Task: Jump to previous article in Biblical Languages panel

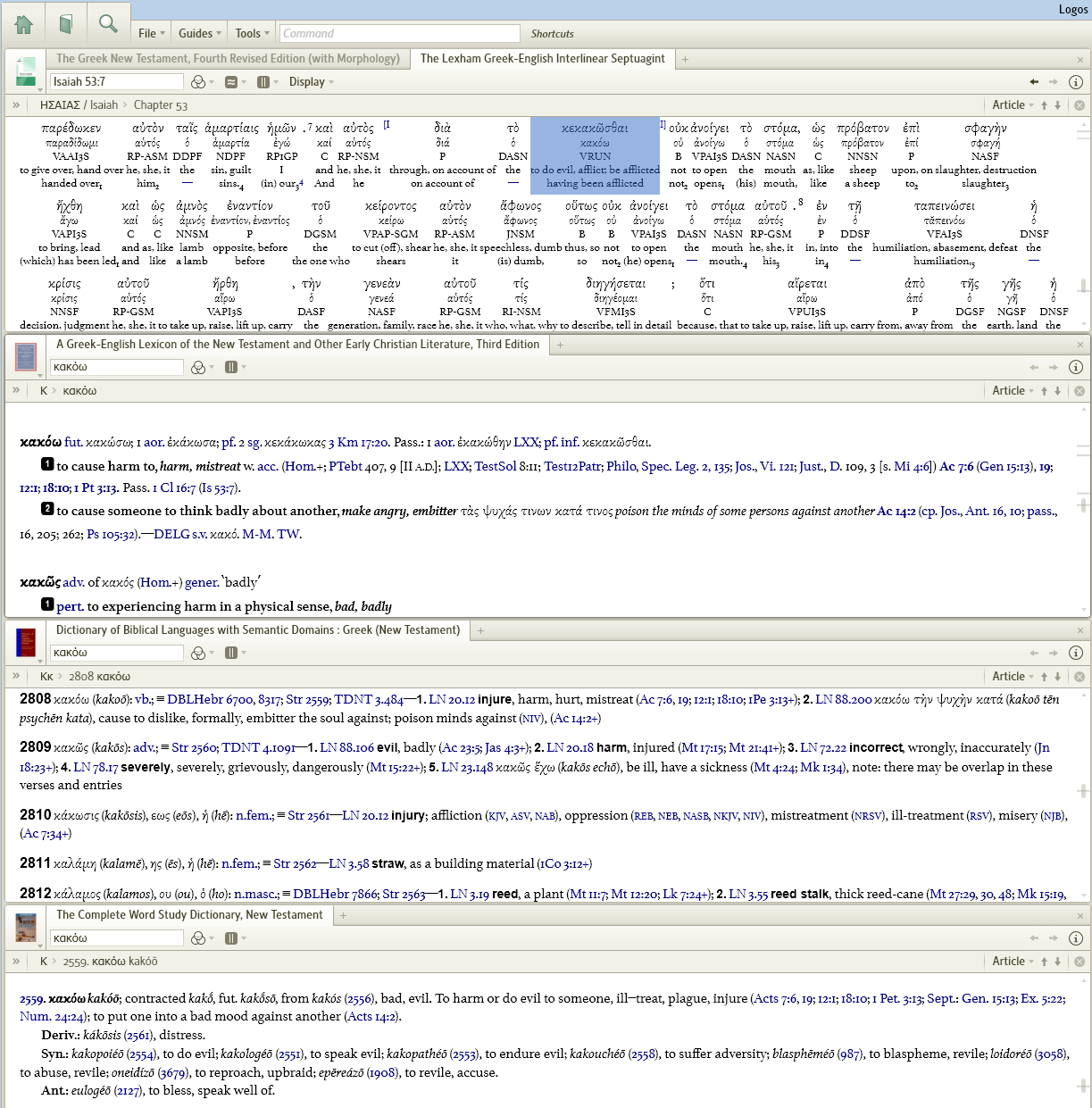Action: pyautogui.click(x=1044, y=677)
